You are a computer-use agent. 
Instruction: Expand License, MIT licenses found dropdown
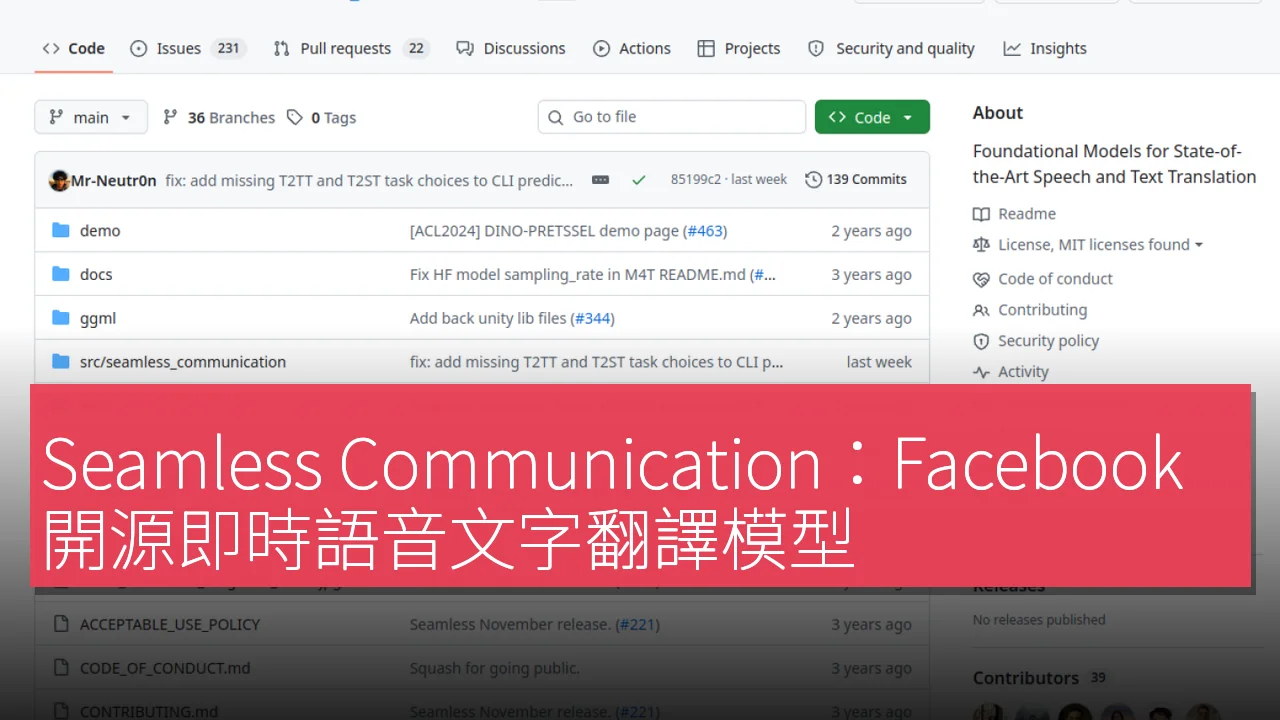coord(1088,245)
